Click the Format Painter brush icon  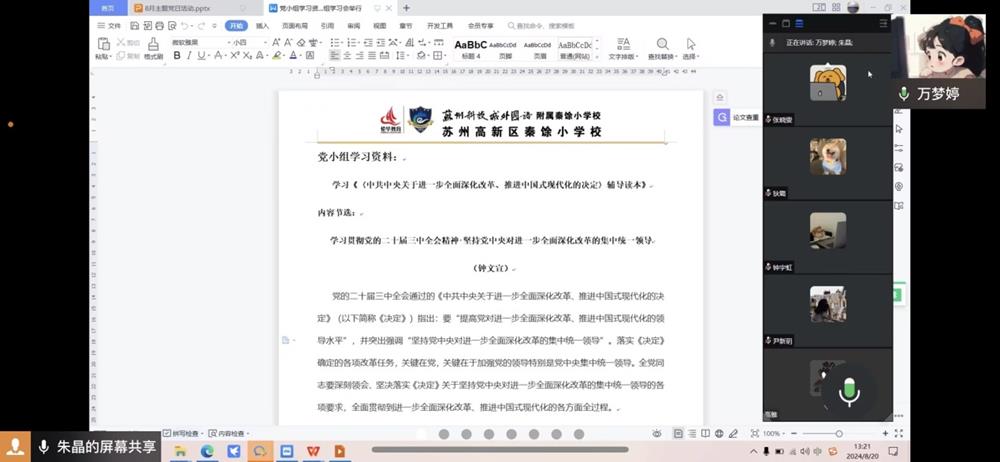[153, 47]
